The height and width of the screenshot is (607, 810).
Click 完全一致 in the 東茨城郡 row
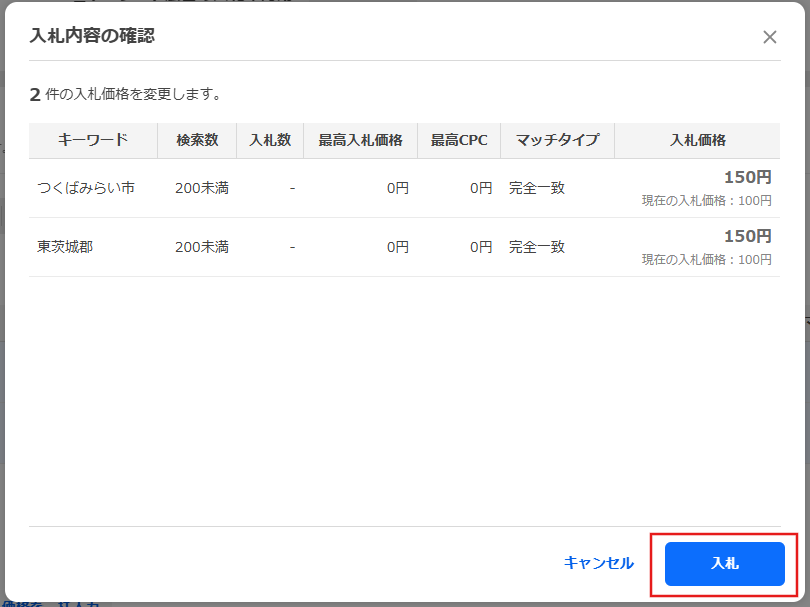[x=537, y=247]
